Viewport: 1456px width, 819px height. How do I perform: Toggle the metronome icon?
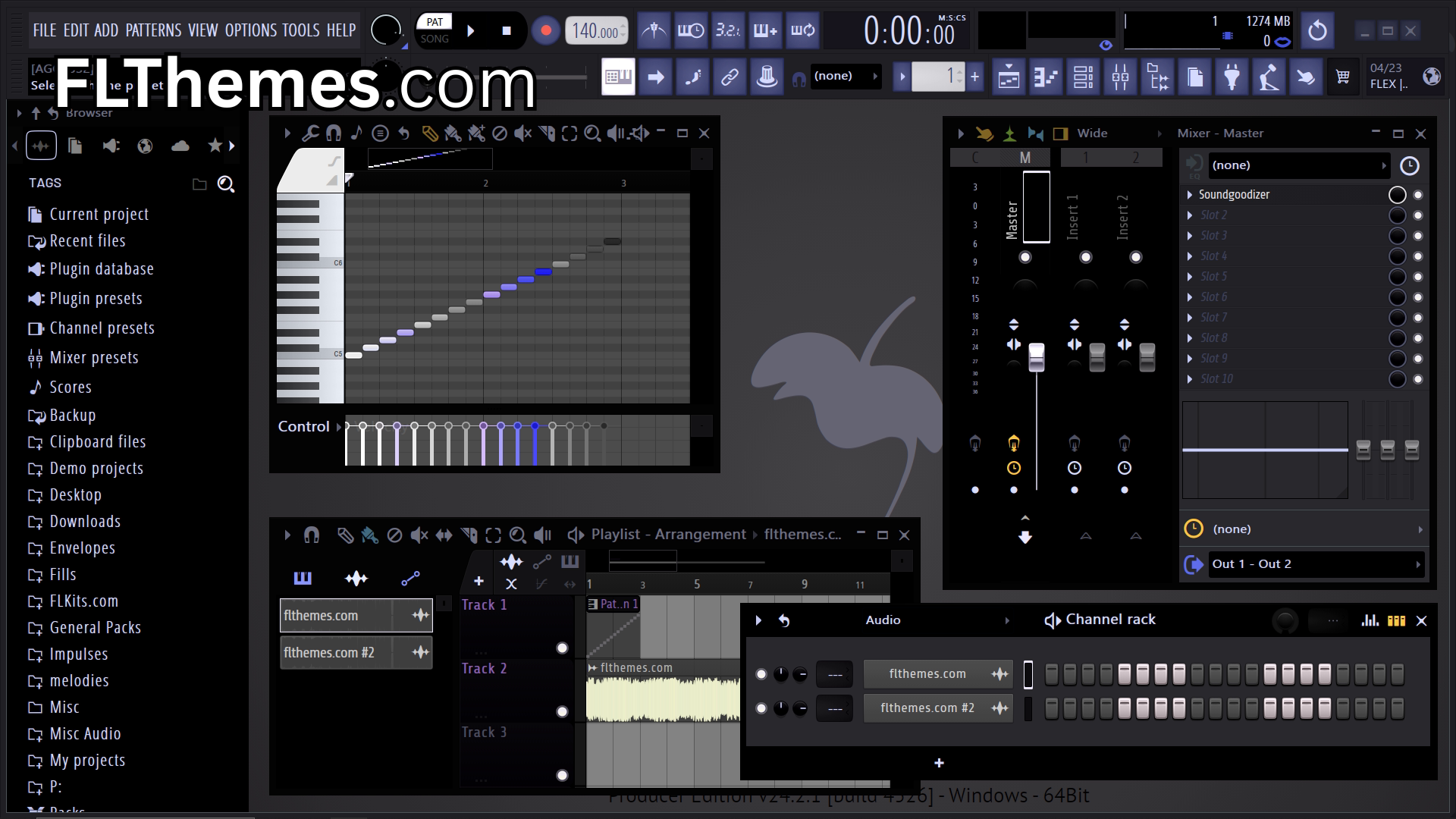click(654, 31)
